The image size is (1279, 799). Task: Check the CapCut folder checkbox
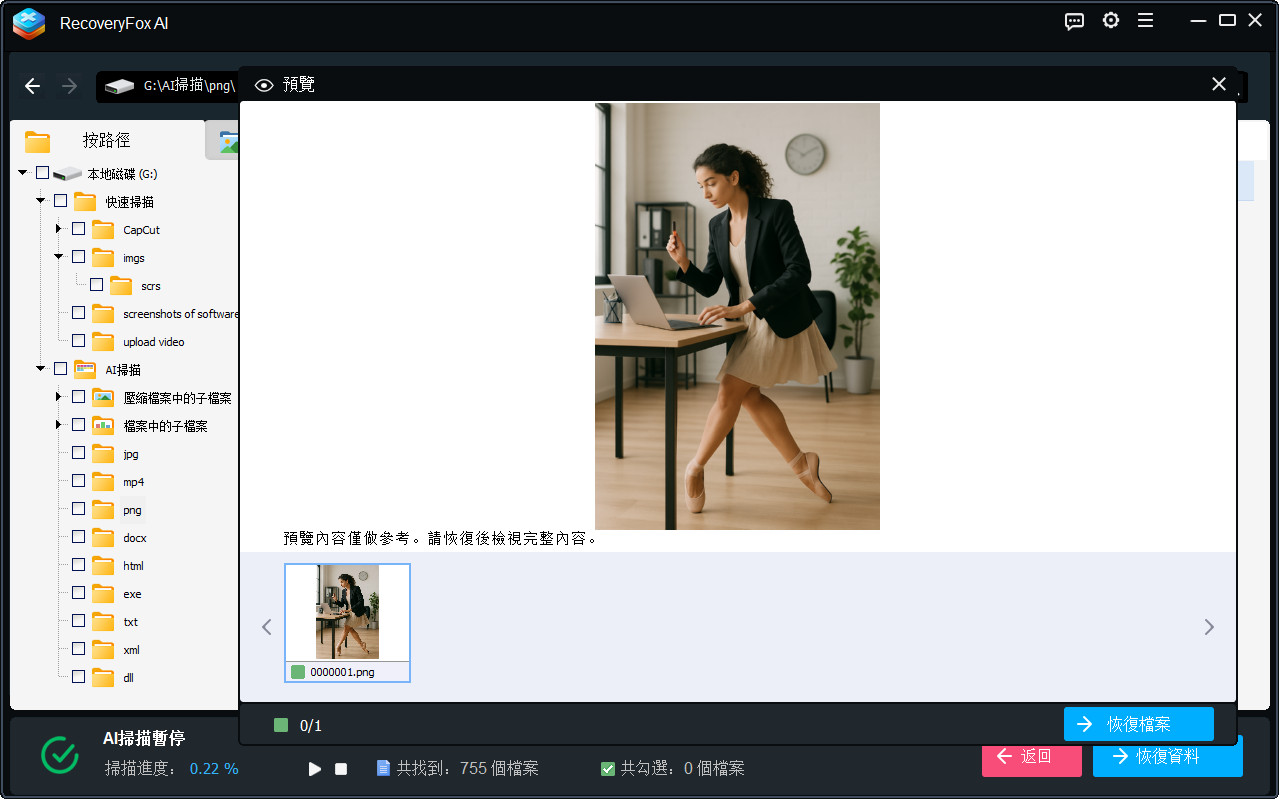pyautogui.click(x=79, y=229)
